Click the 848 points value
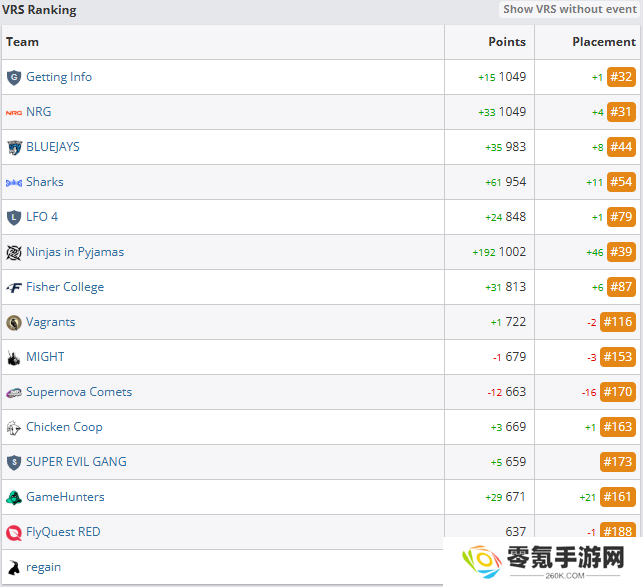The width and height of the screenshot is (643, 587). click(x=516, y=217)
